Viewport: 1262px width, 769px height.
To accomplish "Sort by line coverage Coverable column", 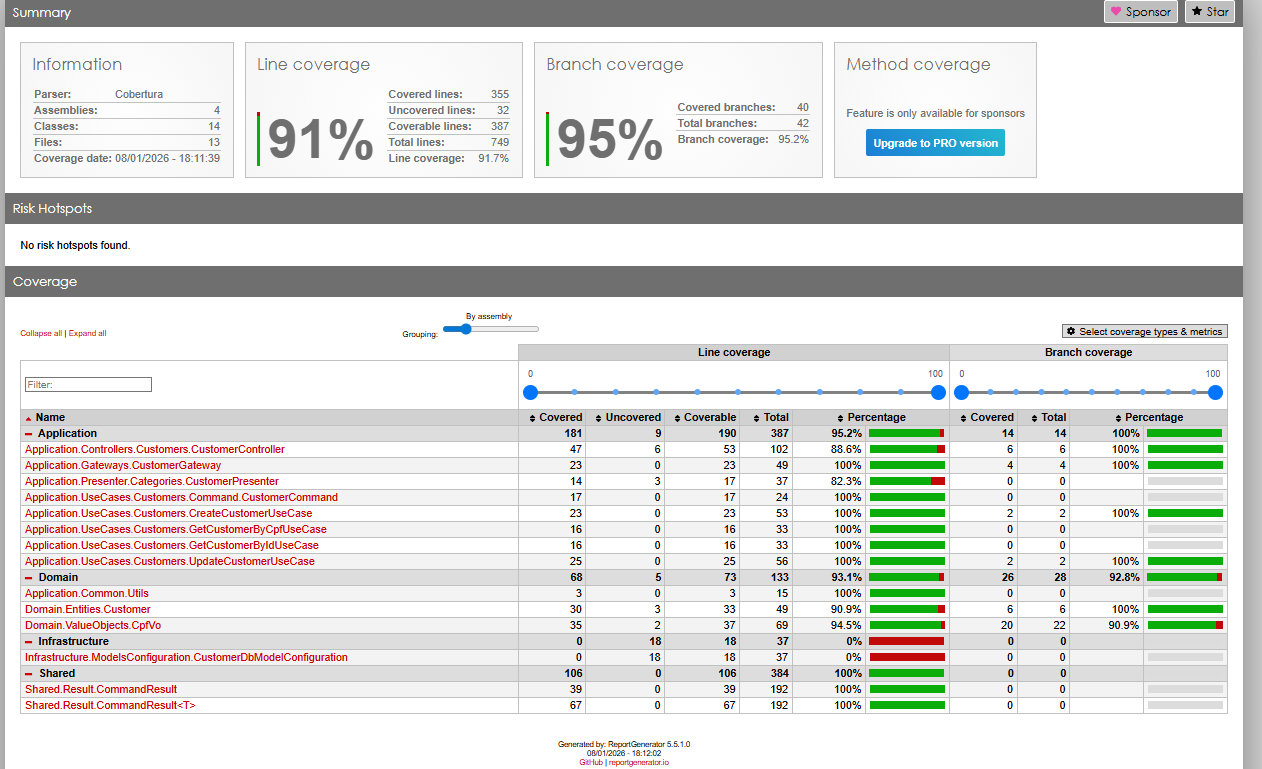I will (x=710, y=417).
